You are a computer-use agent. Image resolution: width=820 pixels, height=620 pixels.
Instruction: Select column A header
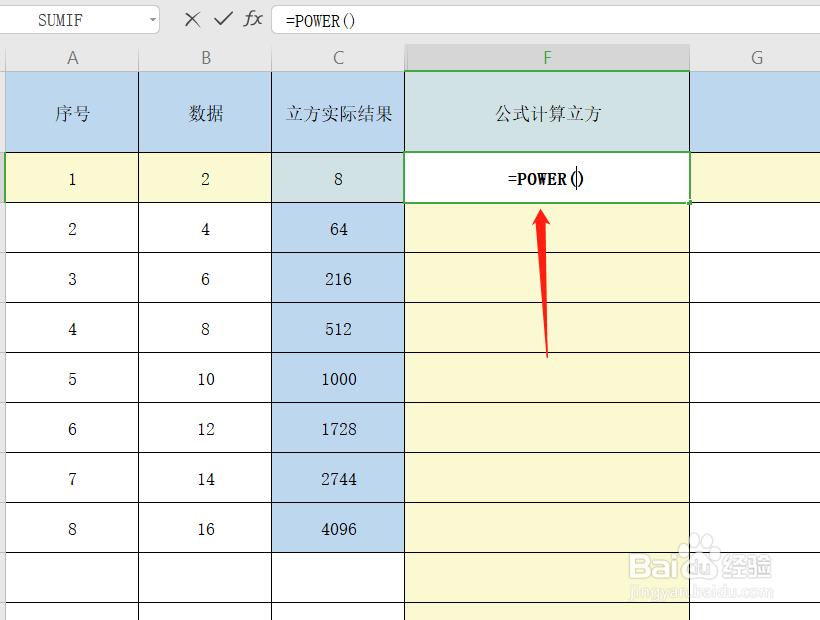(72, 58)
